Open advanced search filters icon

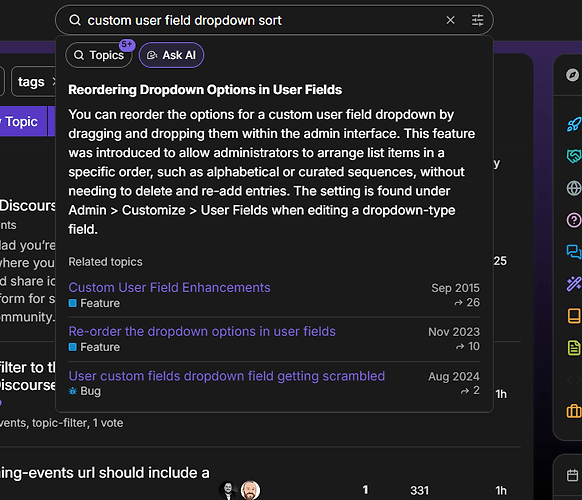[x=477, y=20]
